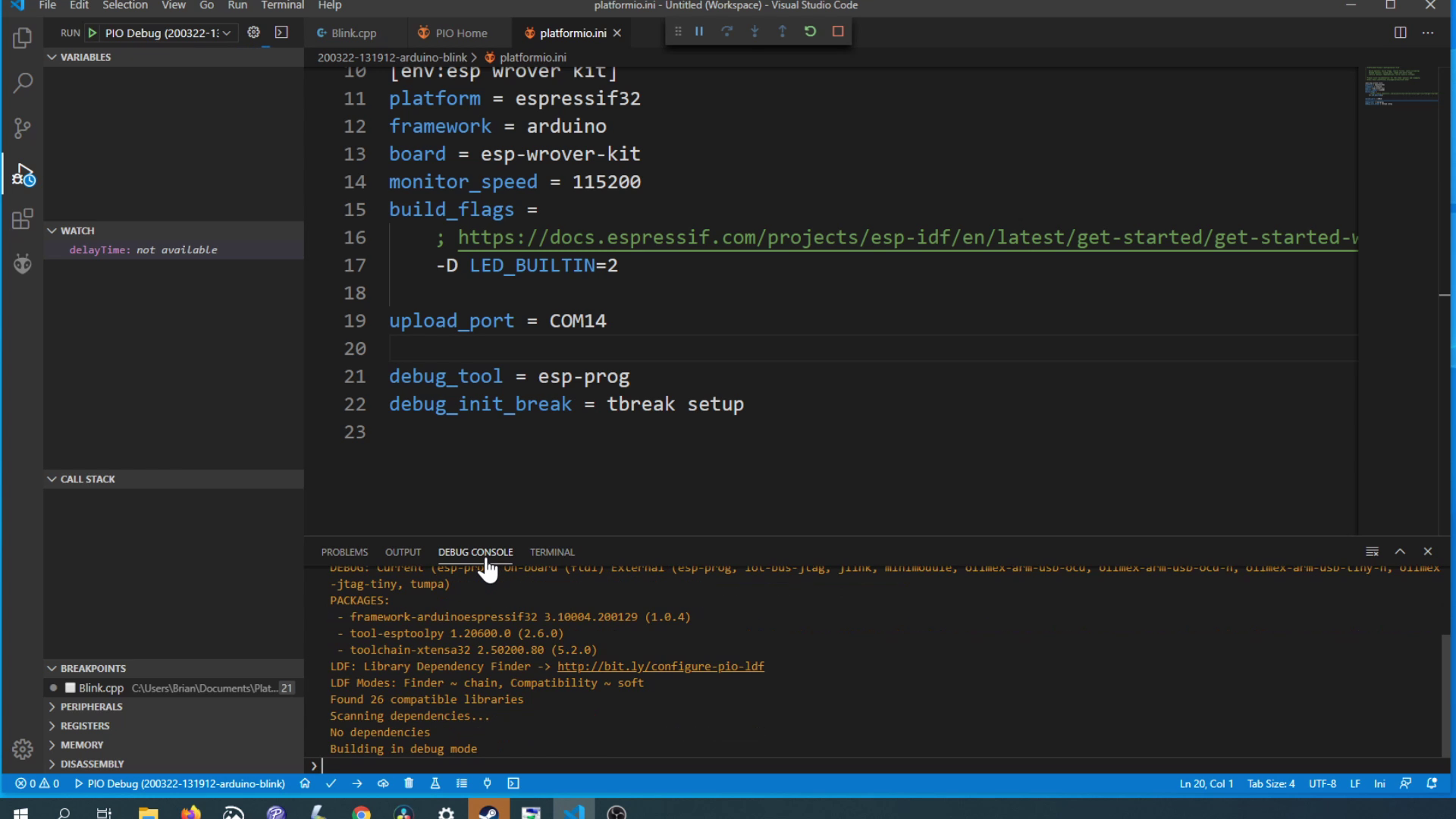Open the Explorer view in activity bar
Screen dimensions: 1456x819
point(23,37)
